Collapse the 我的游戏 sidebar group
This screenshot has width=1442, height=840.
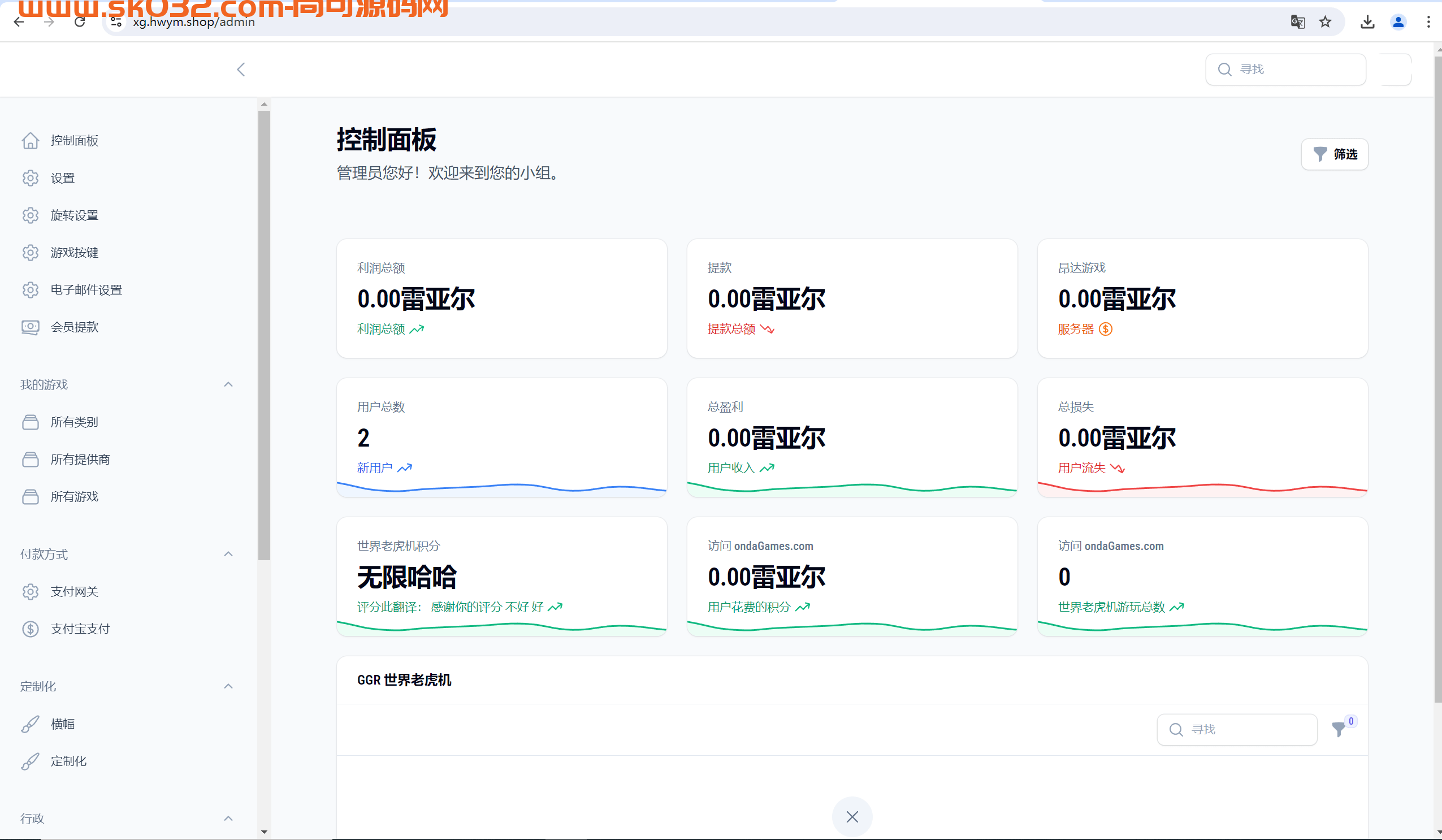pos(228,384)
